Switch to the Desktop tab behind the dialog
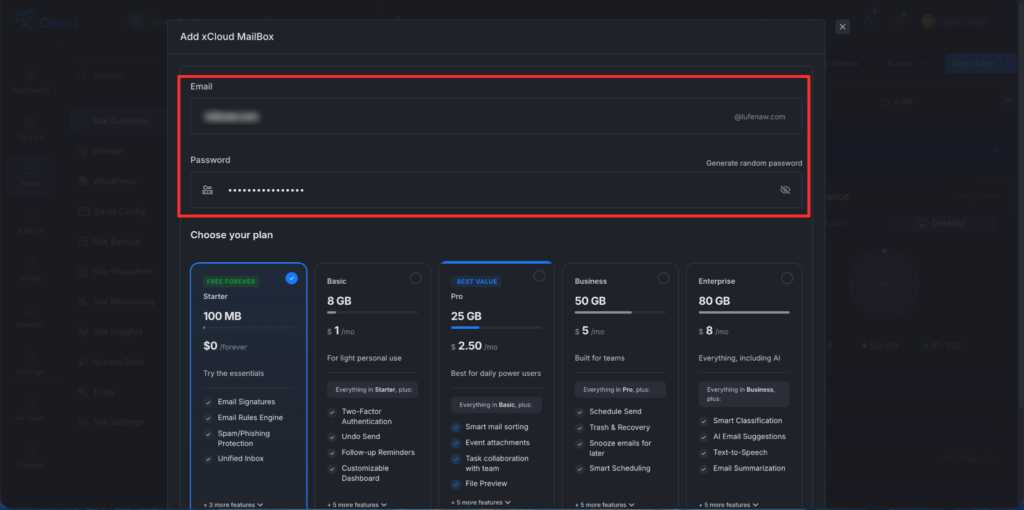This screenshot has width=1024, height=510. click(941, 223)
